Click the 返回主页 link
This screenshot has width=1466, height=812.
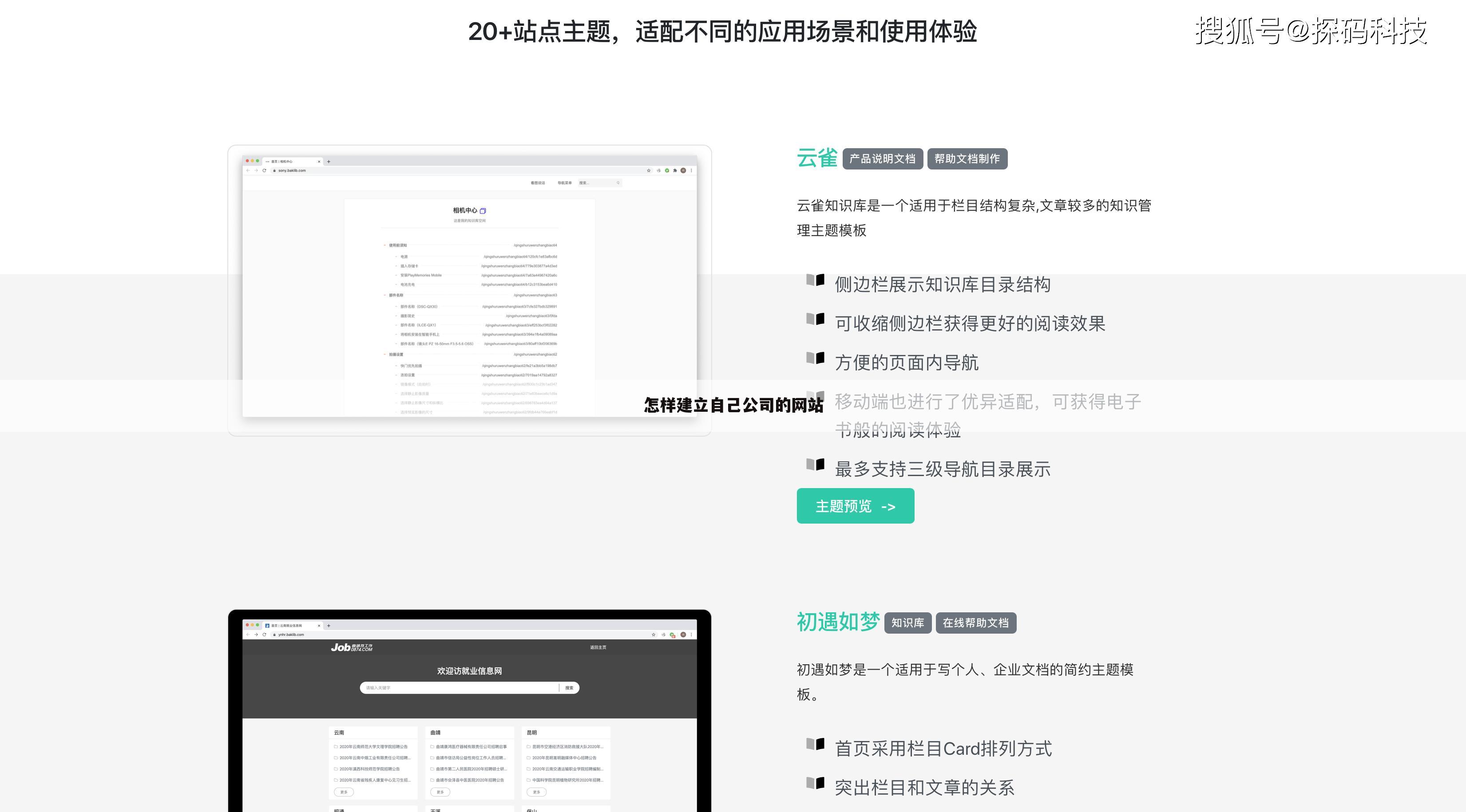(x=598, y=648)
